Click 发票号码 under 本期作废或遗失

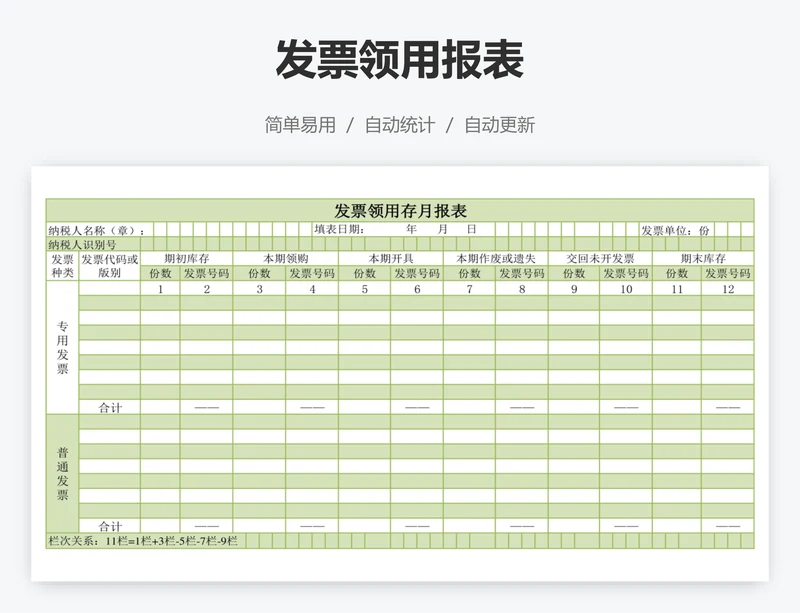(x=522, y=274)
